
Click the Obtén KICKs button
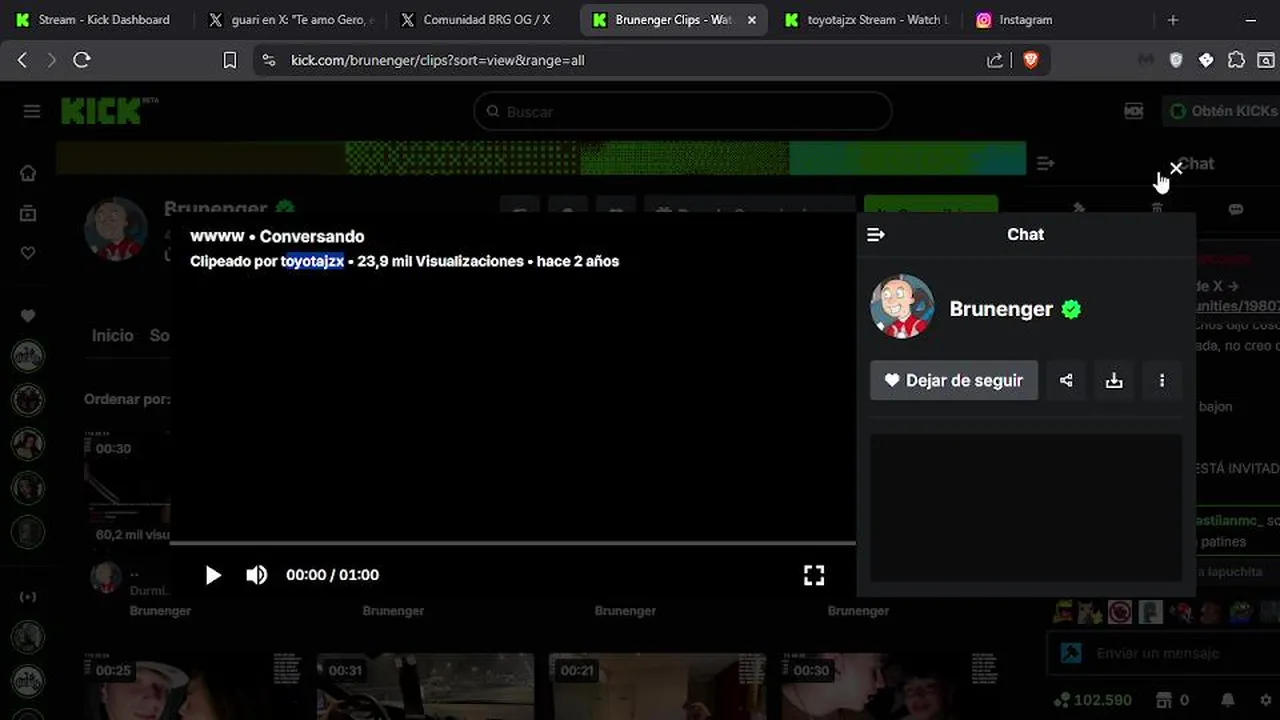(x=1223, y=111)
